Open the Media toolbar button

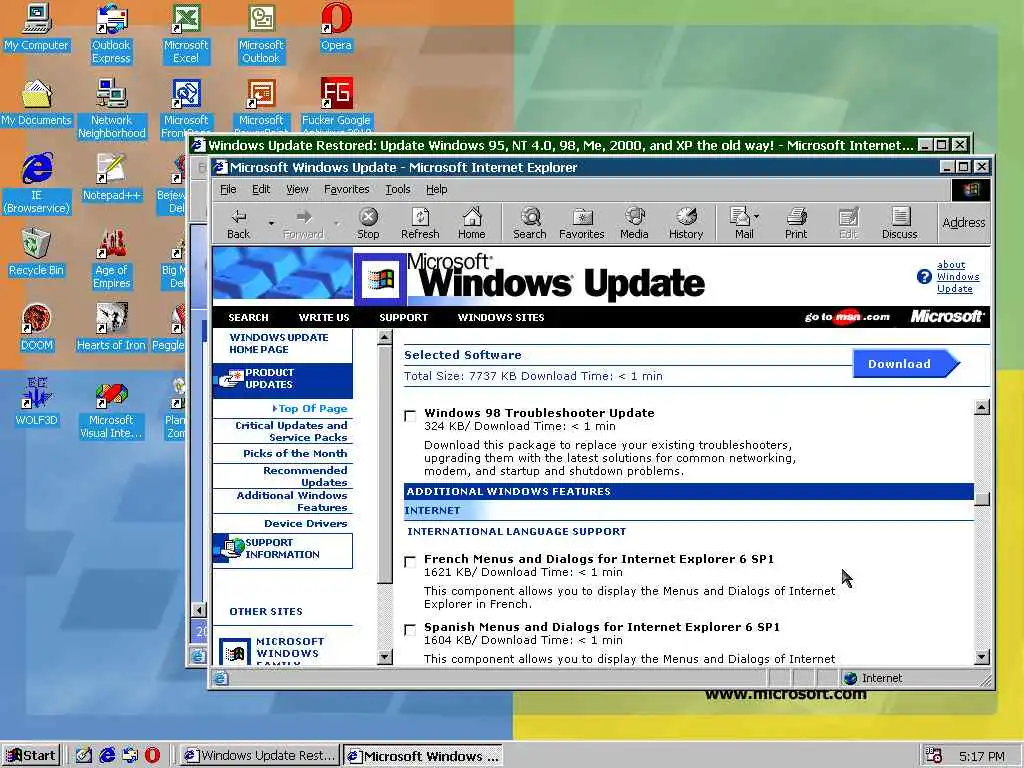click(634, 223)
